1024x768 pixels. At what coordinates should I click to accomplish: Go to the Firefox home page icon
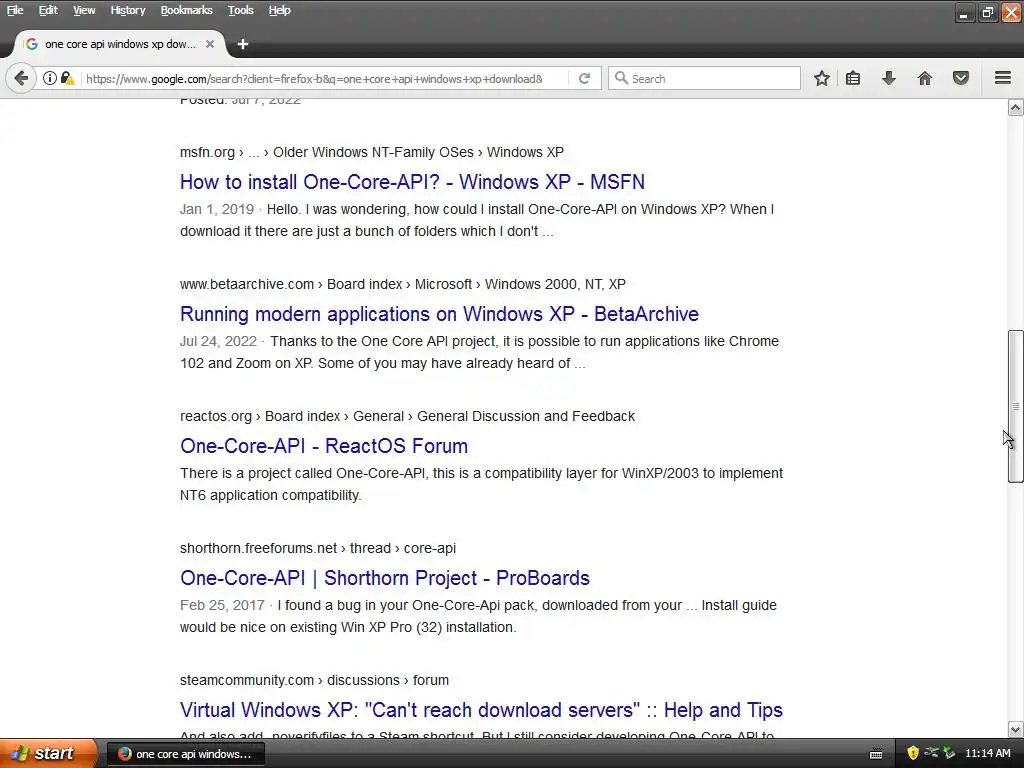click(925, 78)
